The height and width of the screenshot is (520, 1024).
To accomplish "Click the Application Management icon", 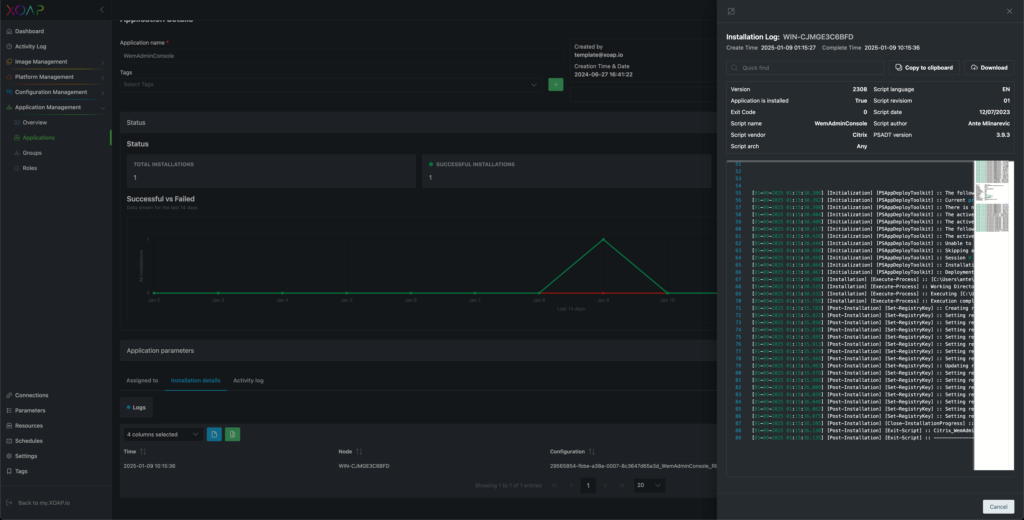I will [8, 107].
